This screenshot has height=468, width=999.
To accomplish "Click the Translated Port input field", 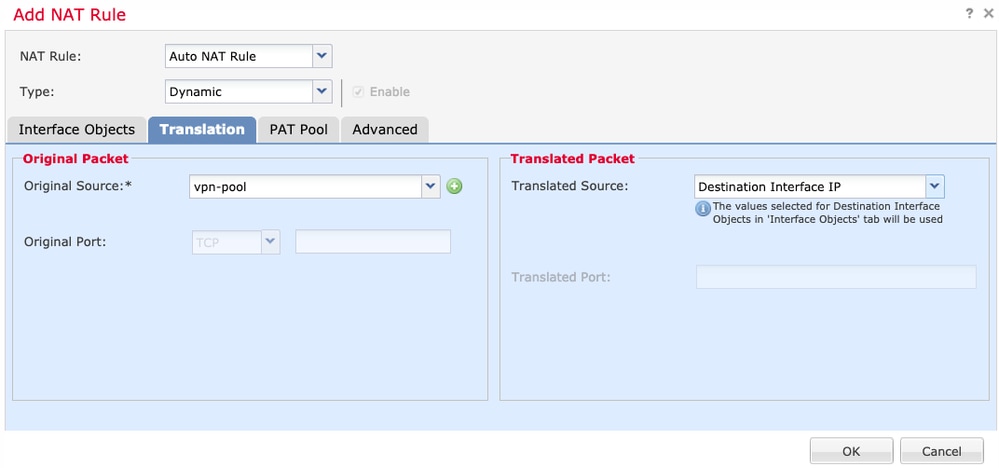I will coord(836,277).
